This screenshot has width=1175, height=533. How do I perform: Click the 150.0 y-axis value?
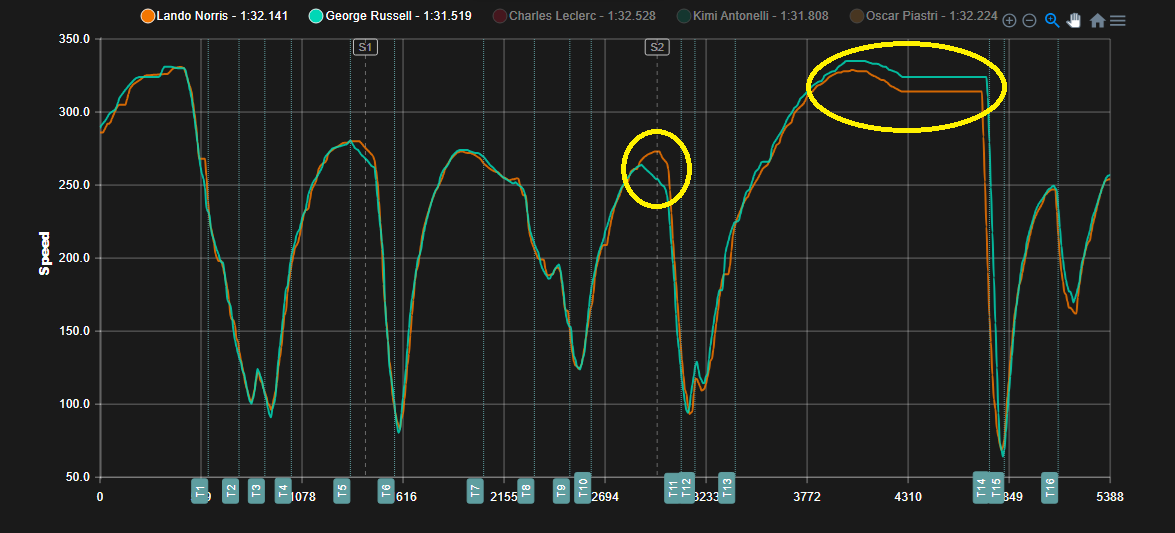[74, 331]
